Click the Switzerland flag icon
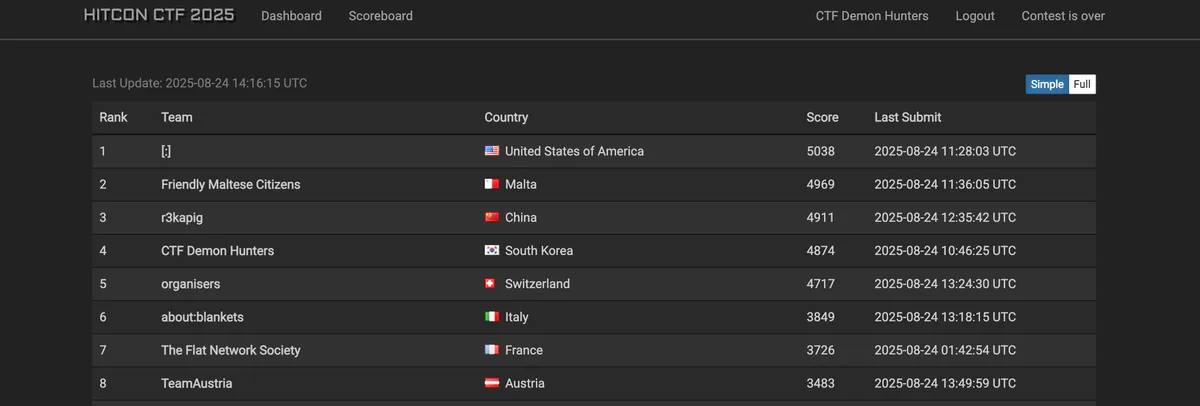Viewport: 1200px width, 406px height. pos(491,283)
